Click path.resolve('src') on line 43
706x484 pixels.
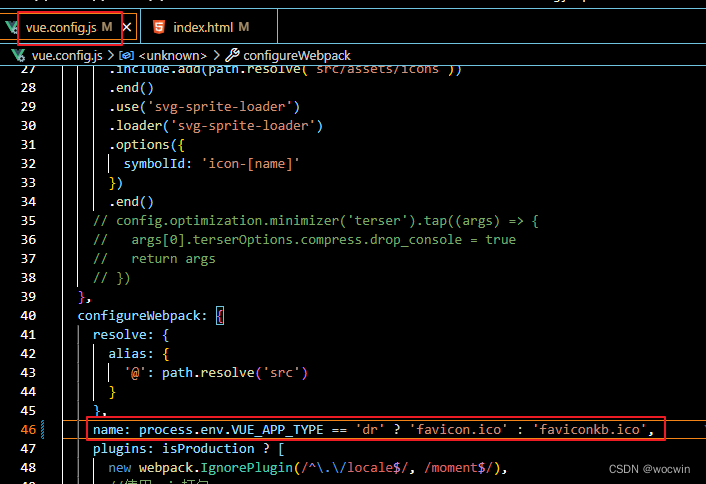[235, 373]
